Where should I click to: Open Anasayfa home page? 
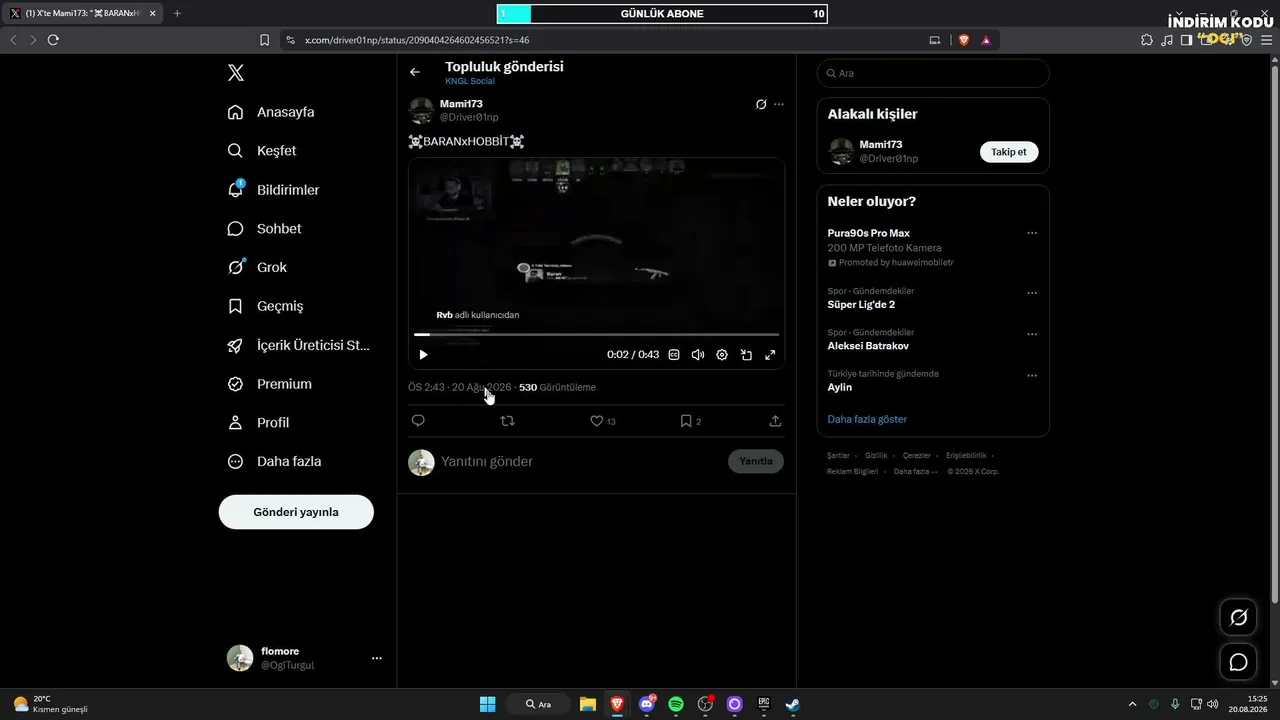[x=271, y=112]
